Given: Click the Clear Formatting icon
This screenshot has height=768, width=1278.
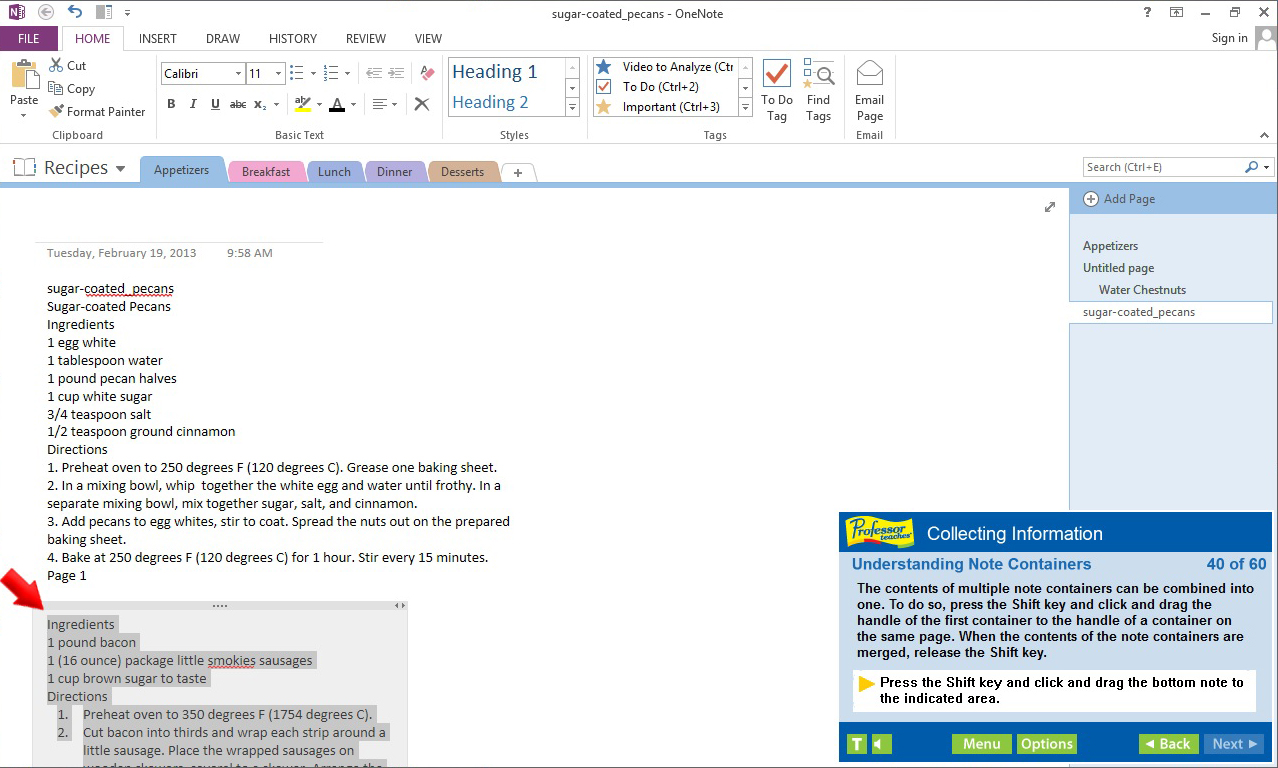Looking at the screenshot, I should click(x=421, y=103).
